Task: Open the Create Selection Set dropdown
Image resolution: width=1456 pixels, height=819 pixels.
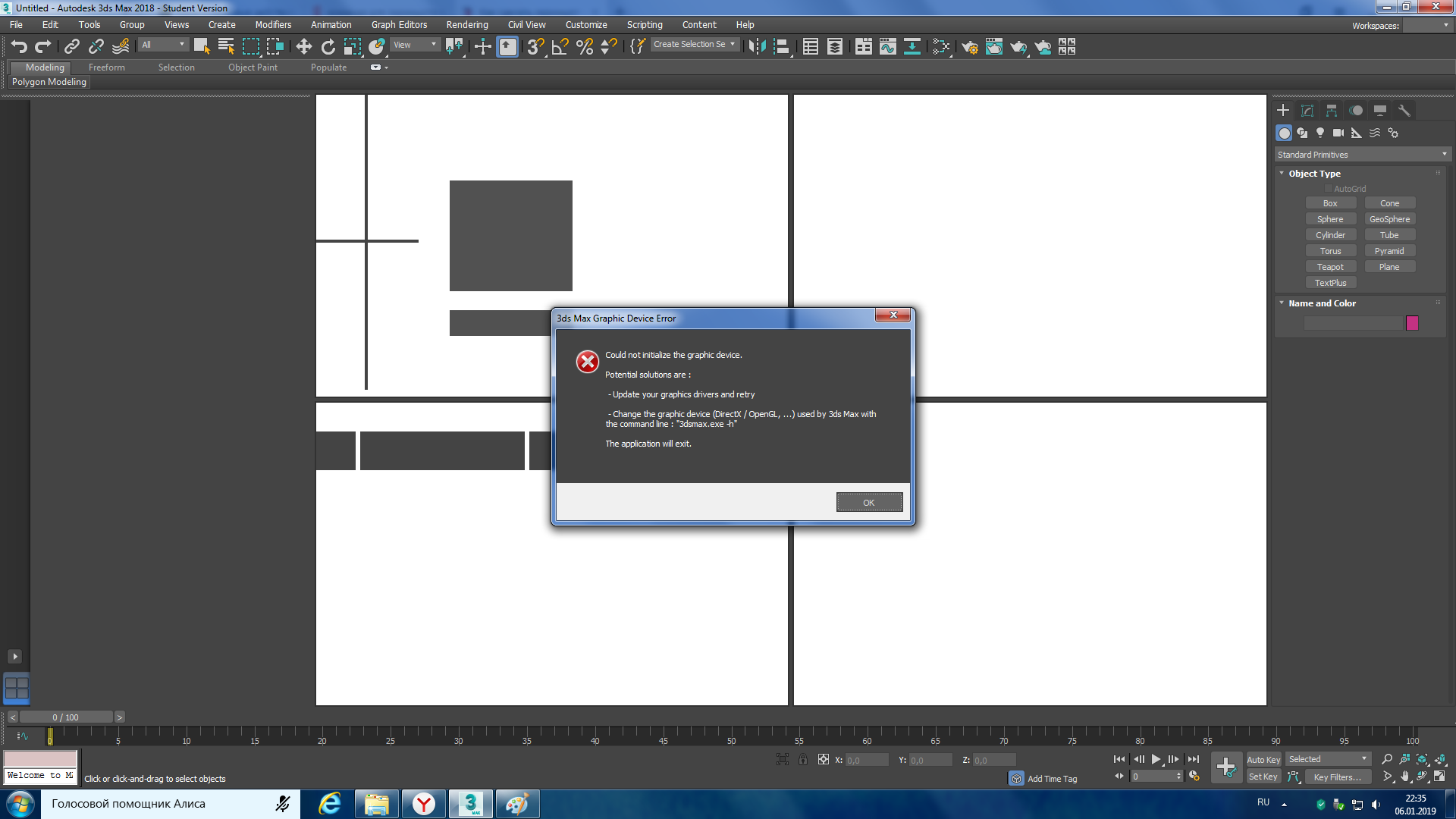Action: [x=695, y=45]
